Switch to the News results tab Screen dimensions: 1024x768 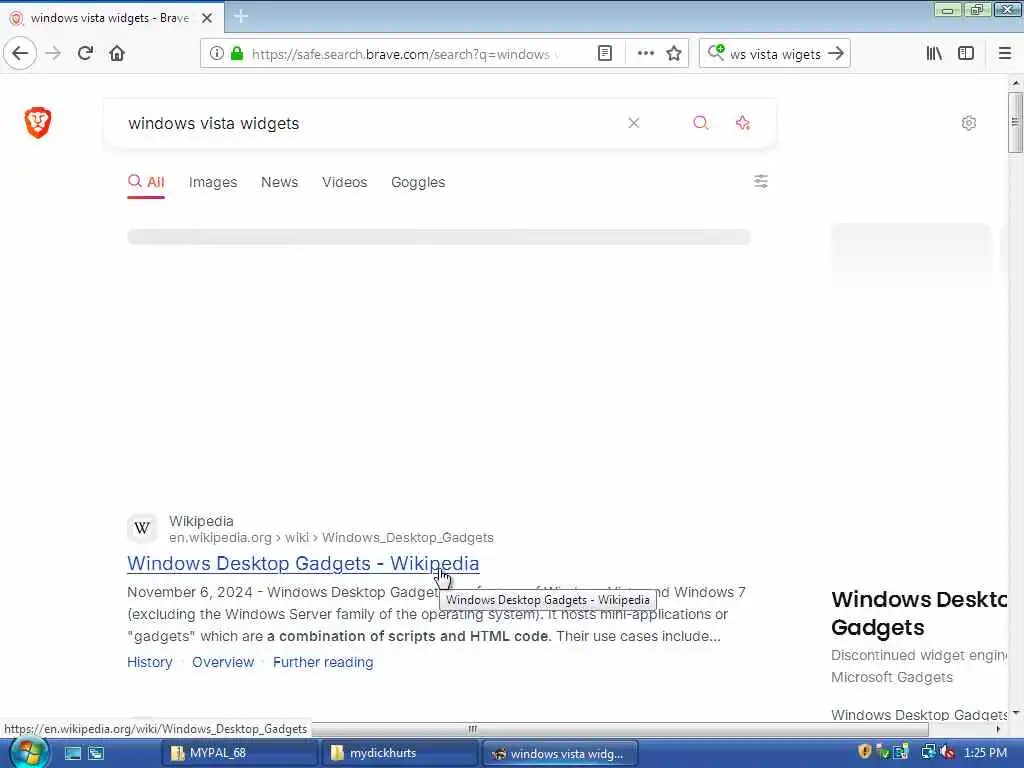(x=280, y=182)
